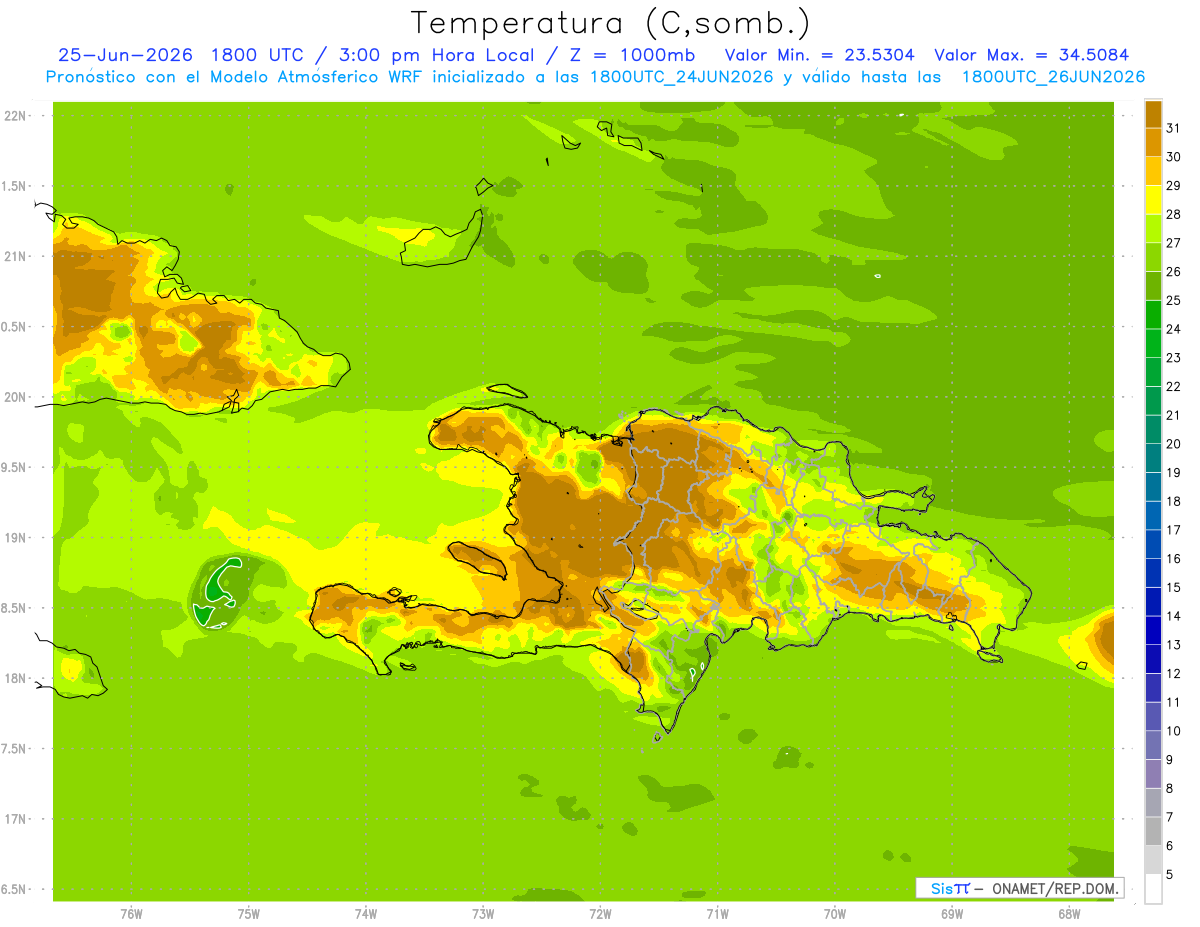Screen dimensions: 1200x927
Task: Click legend label "31"
Action: click(x=1173, y=128)
